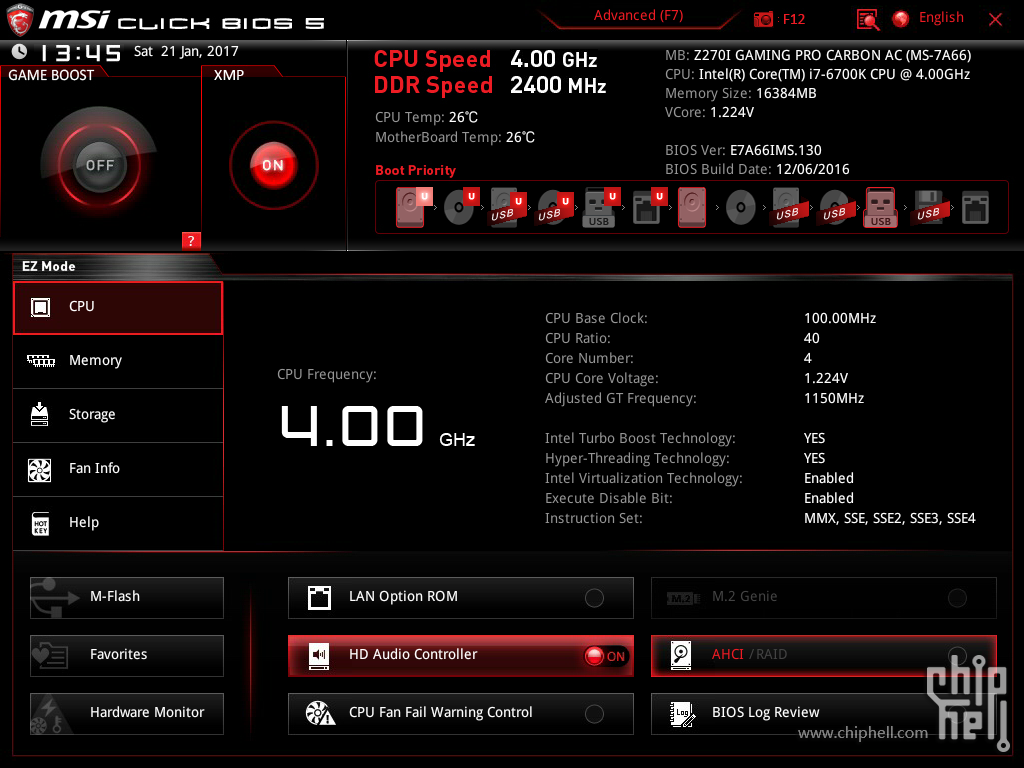This screenshot has width=1024, height=768.
Task: Click the Boot Priority heading
Action: [415, 170]
